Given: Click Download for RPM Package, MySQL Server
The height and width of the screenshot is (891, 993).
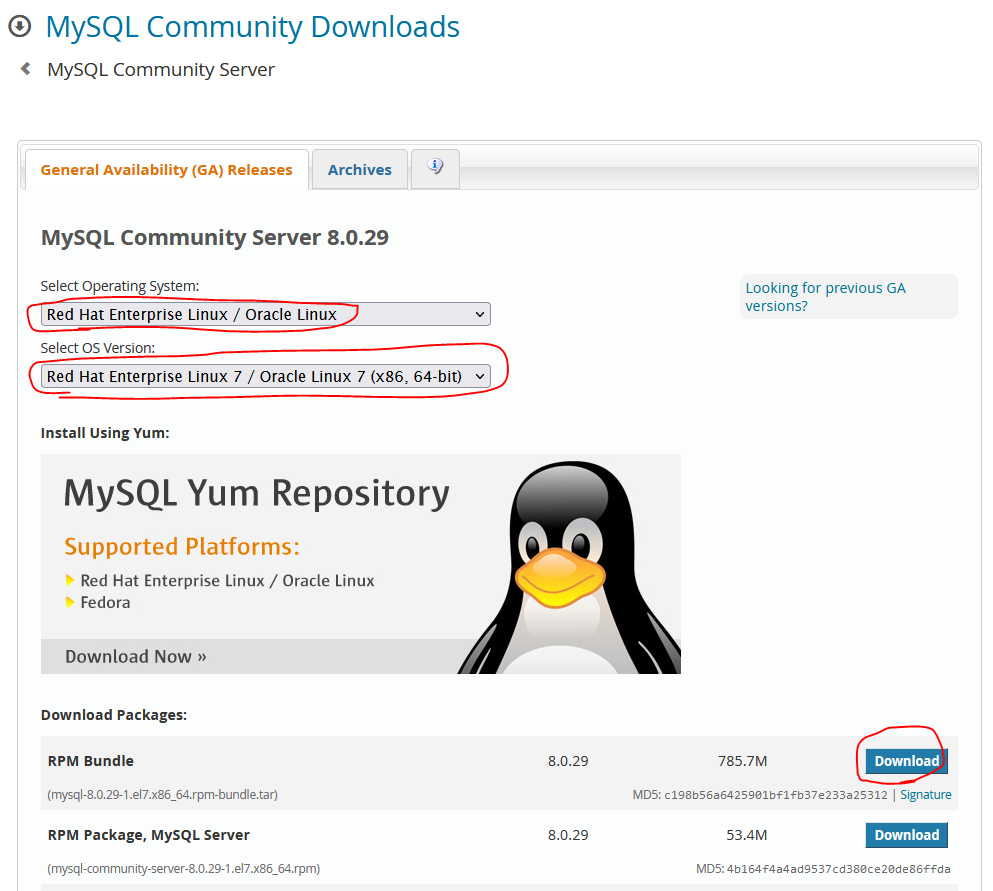Looking at the screenshot, I should 905,834.
